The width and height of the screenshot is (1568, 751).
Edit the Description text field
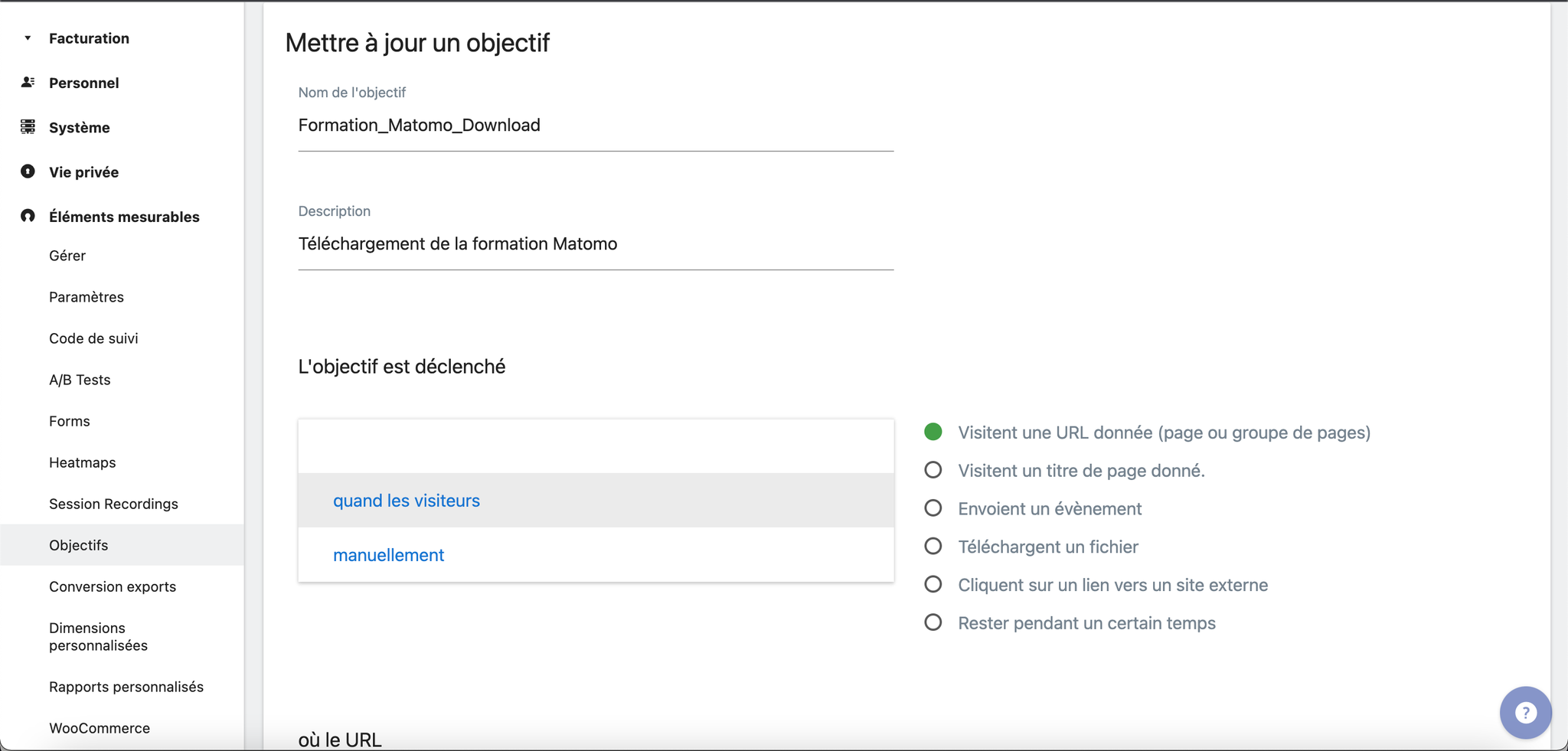[x=596, y=244]
